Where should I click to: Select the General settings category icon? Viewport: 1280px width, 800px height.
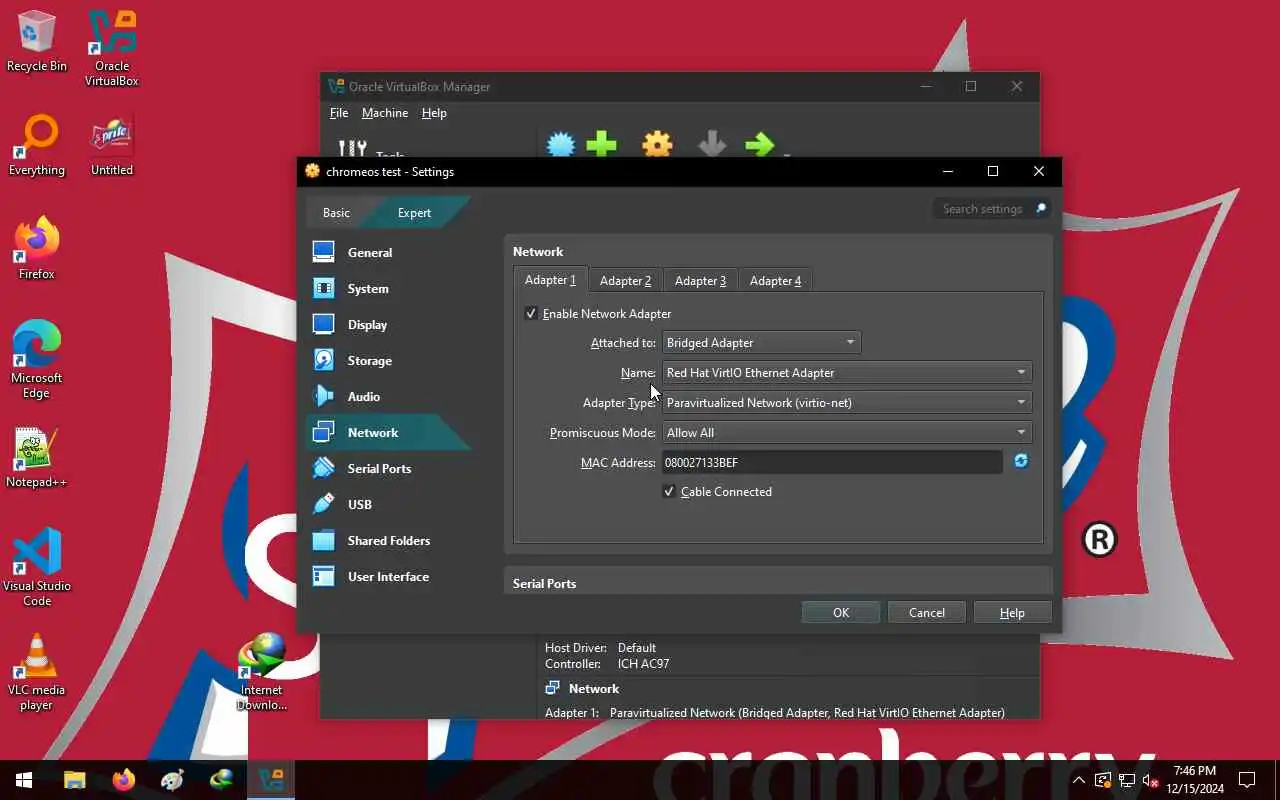tap(323, 252)
